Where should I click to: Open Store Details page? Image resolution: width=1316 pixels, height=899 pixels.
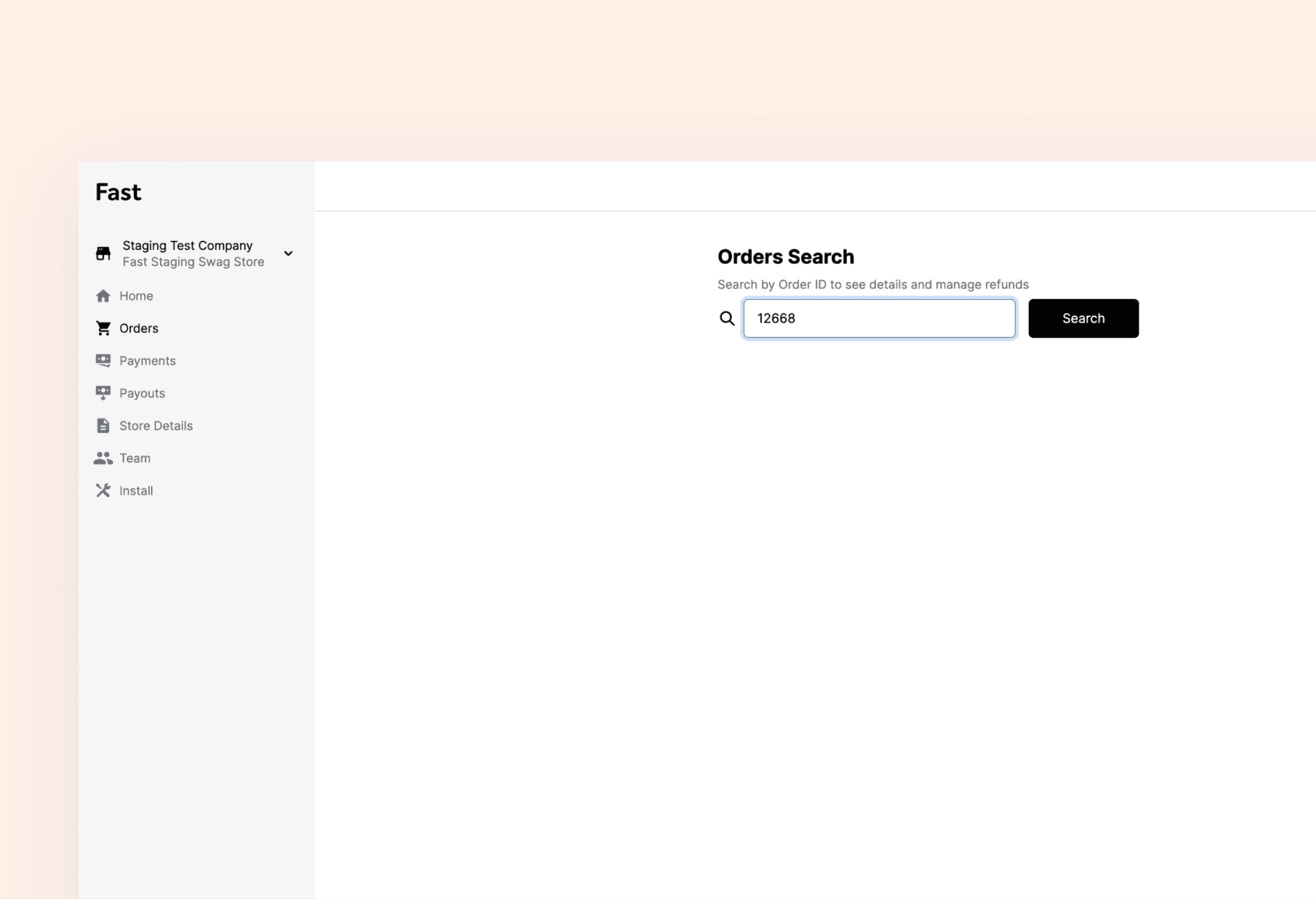[x=156, y=426]
